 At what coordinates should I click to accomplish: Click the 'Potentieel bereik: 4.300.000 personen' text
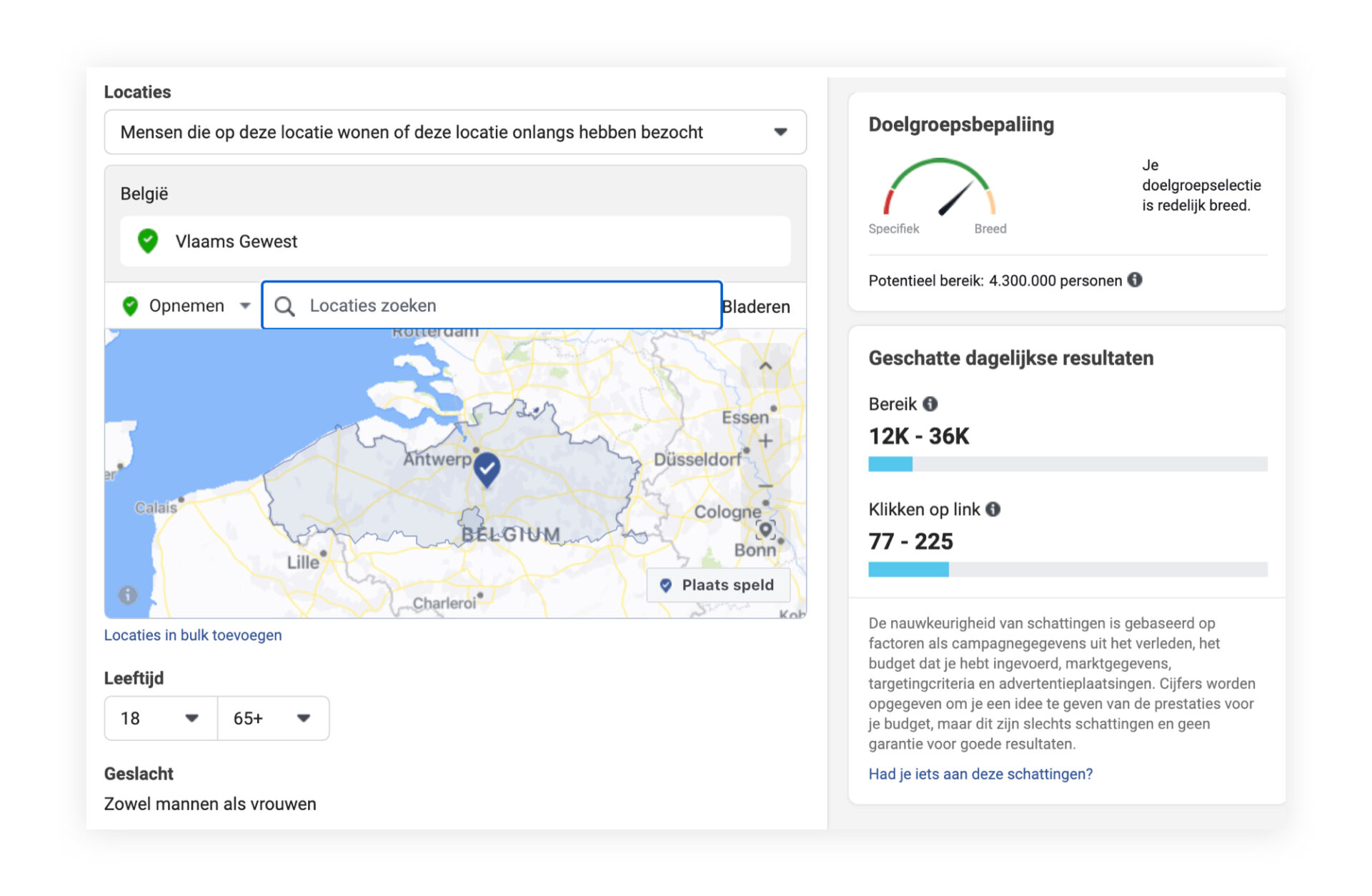tap(995, 281)
